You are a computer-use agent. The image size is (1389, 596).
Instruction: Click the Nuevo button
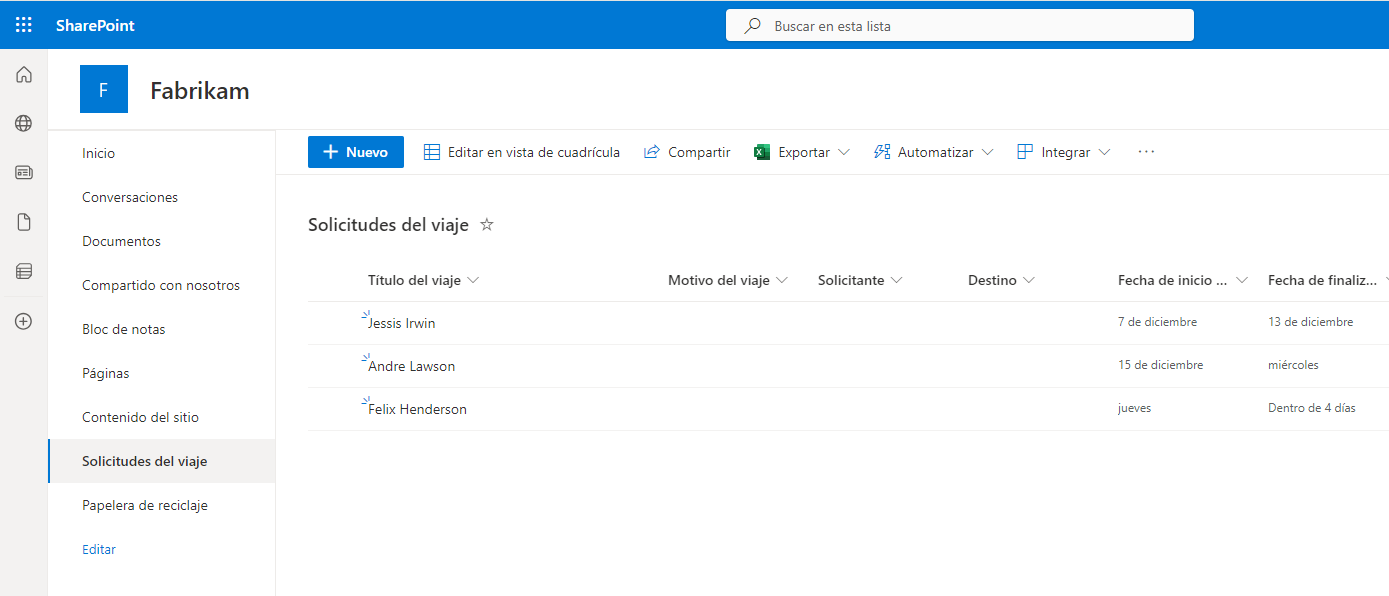355,151
